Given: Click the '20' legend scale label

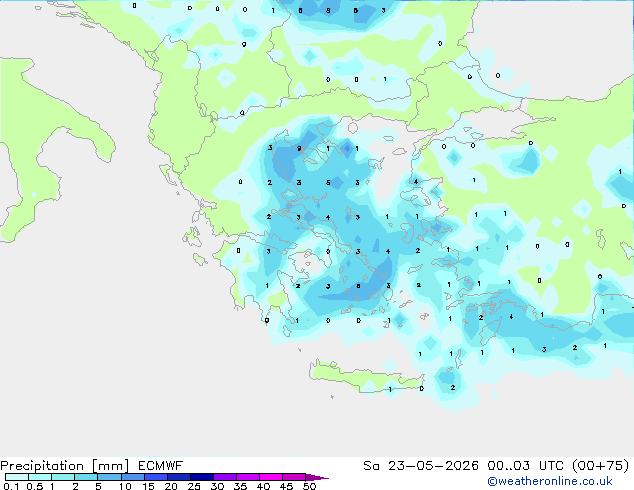Looking at the screenshot, I should click(x=171, y=486).
